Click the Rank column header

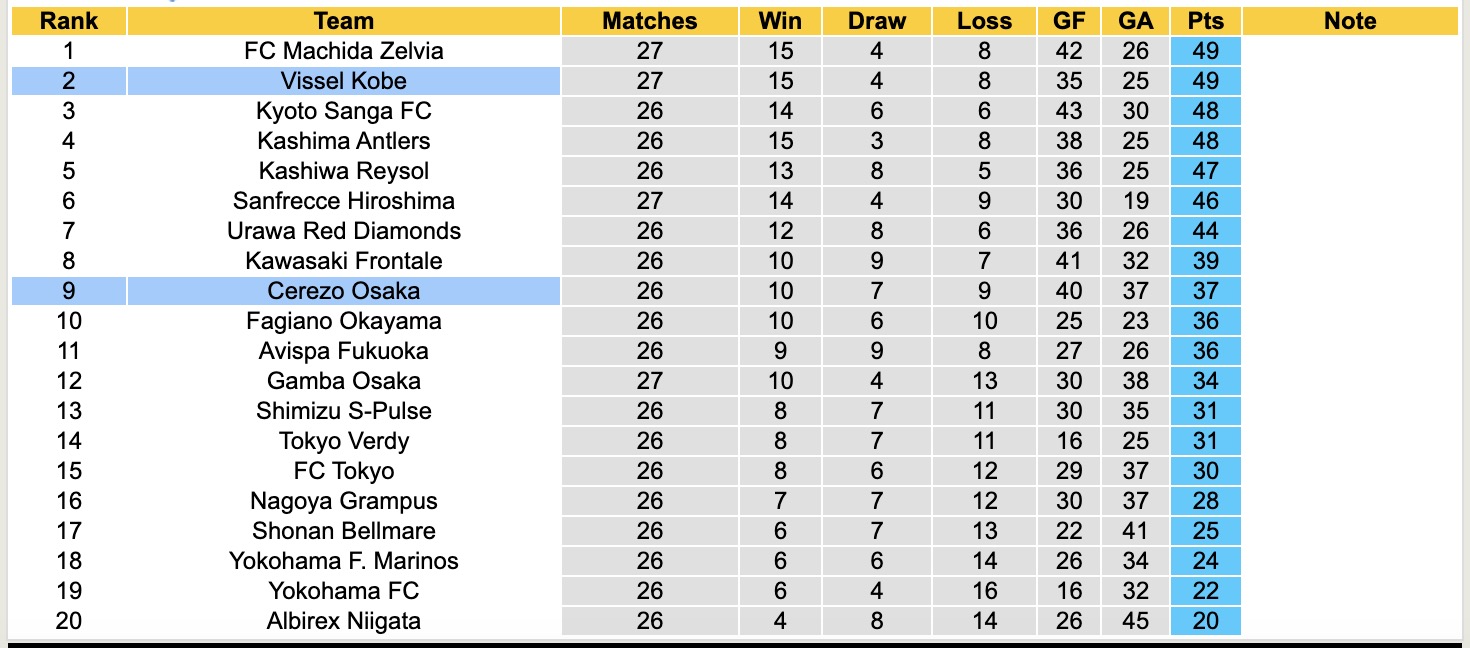pyautogui.click(x=69, y=21)
